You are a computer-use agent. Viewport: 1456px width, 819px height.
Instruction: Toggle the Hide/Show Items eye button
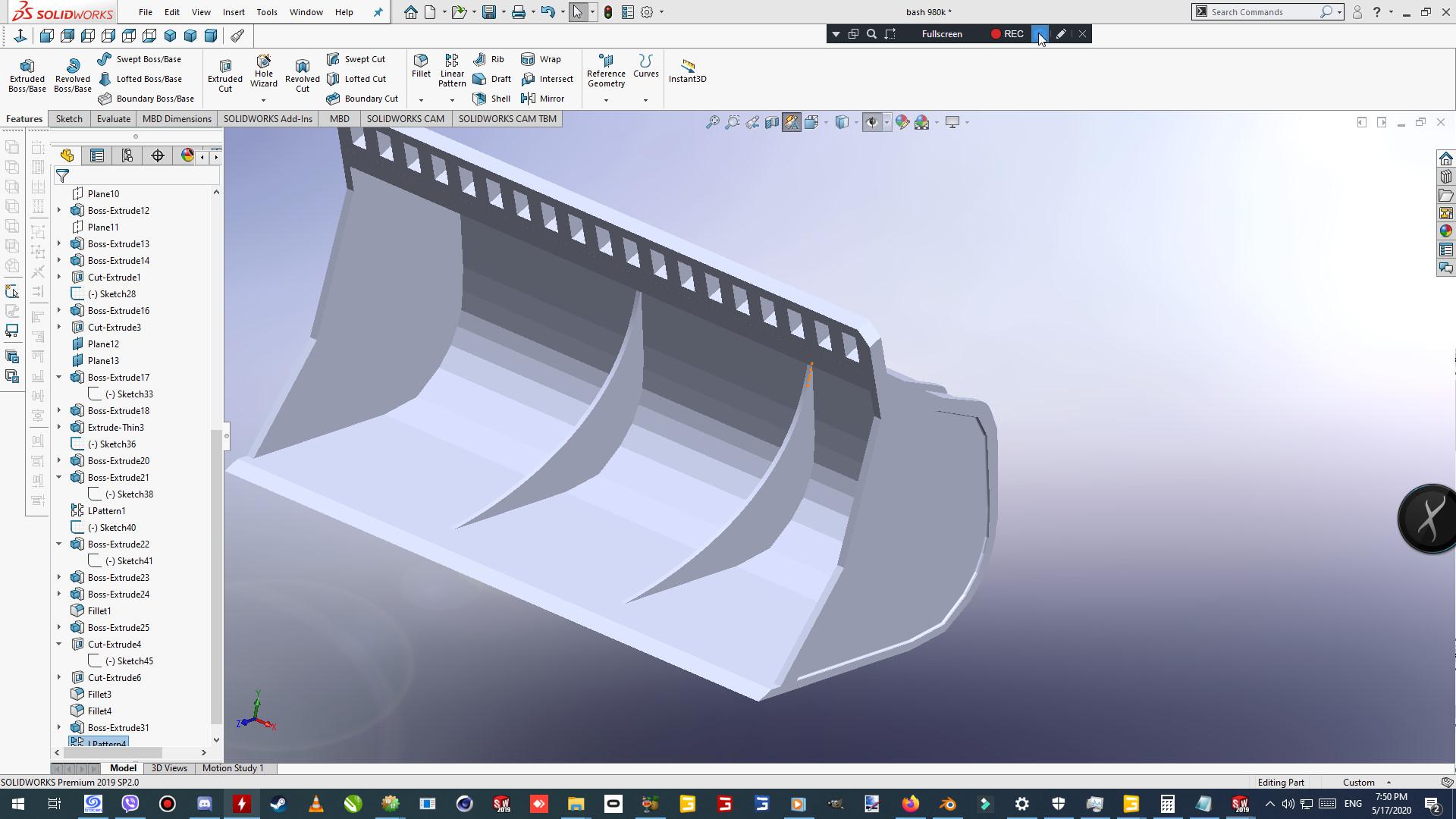(871, 122)
